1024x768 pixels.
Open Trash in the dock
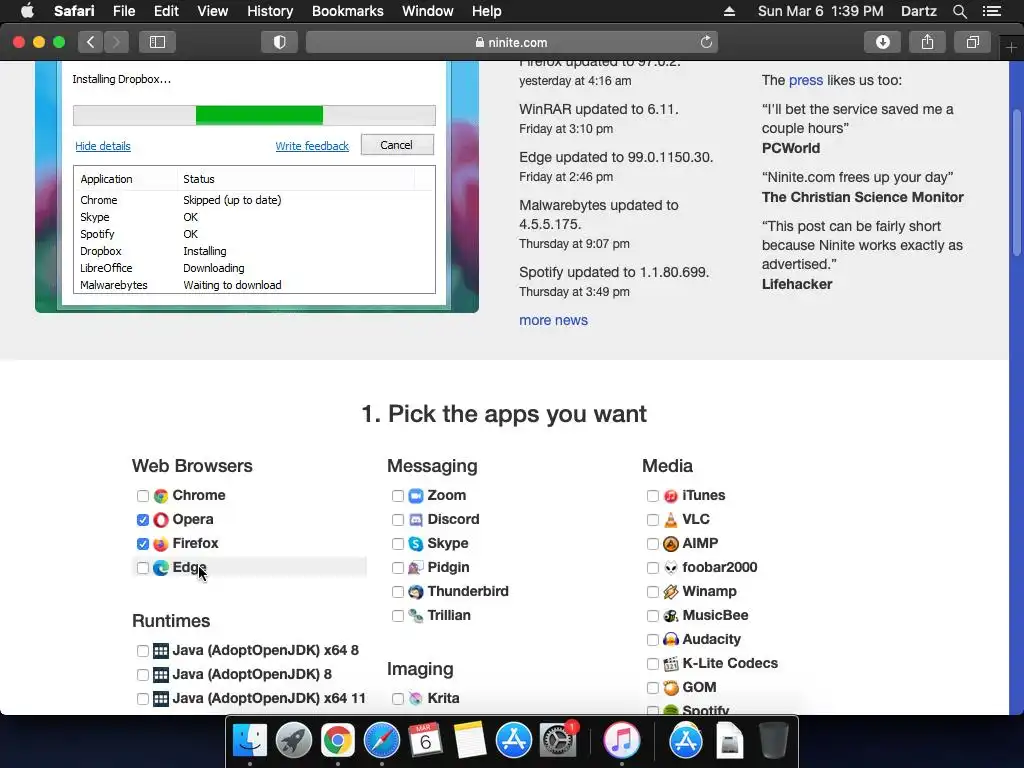click(773, 741)
